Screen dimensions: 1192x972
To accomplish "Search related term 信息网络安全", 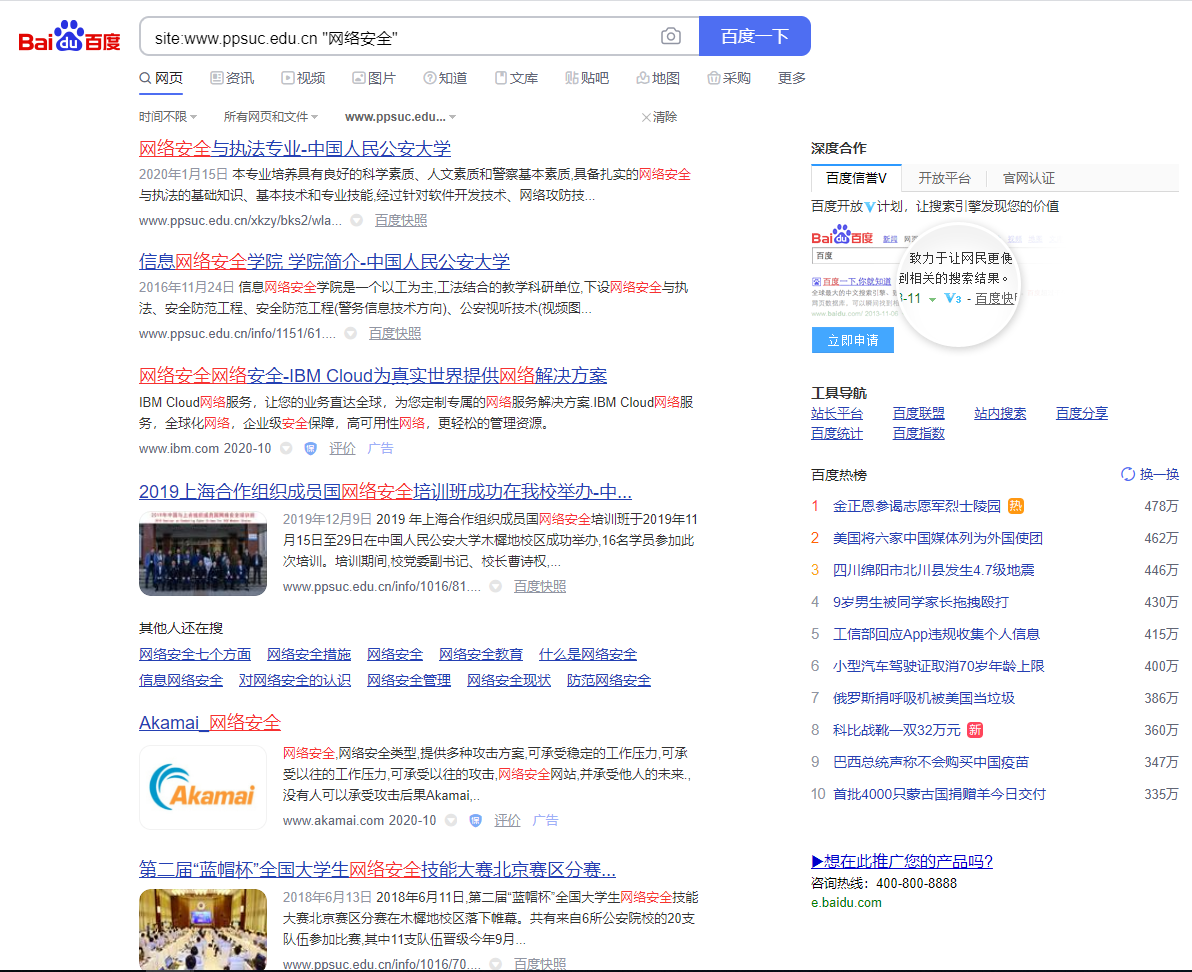I will [x=181, y=680].
